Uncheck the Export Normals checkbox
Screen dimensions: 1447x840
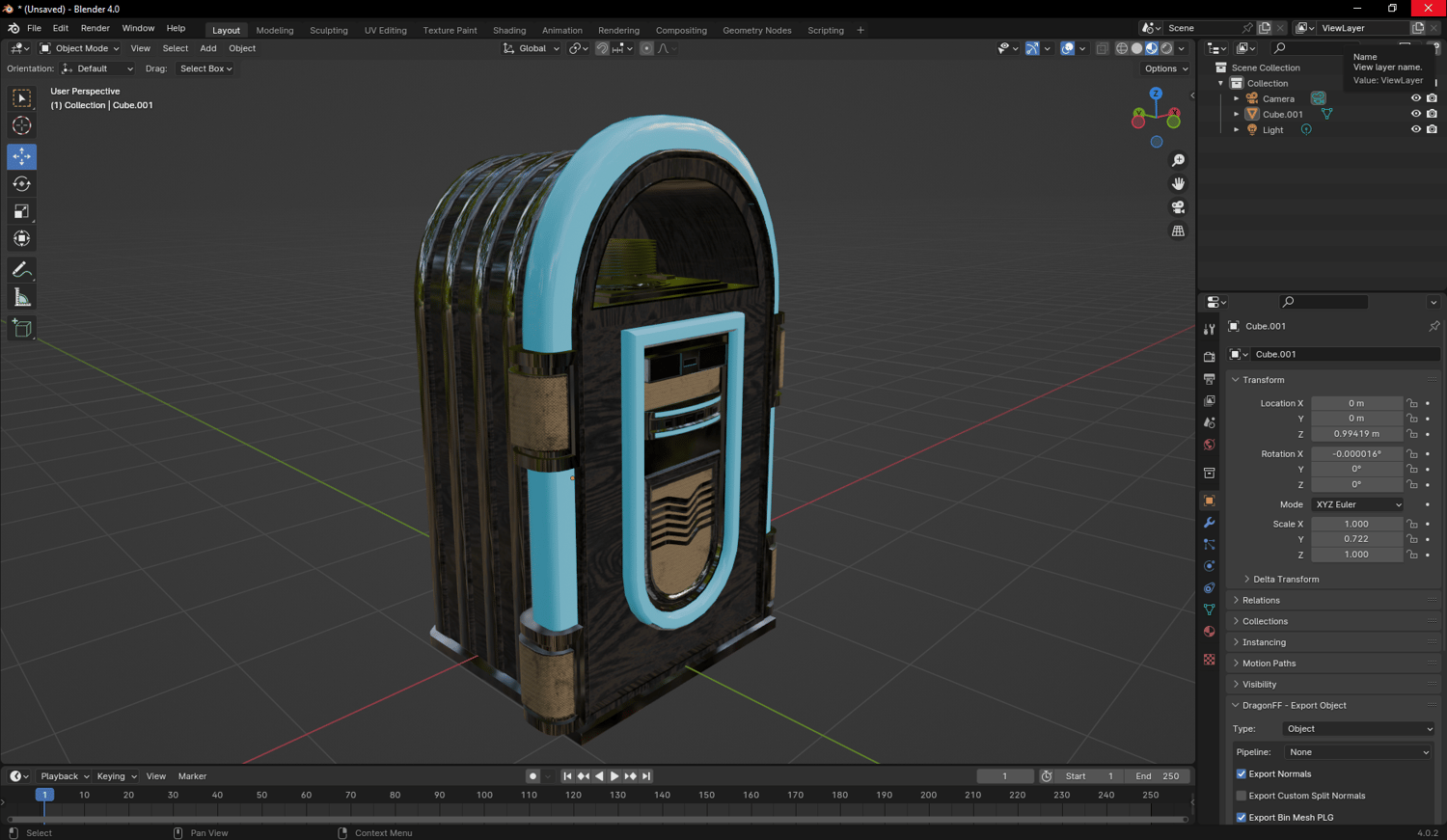(1242, 773)
